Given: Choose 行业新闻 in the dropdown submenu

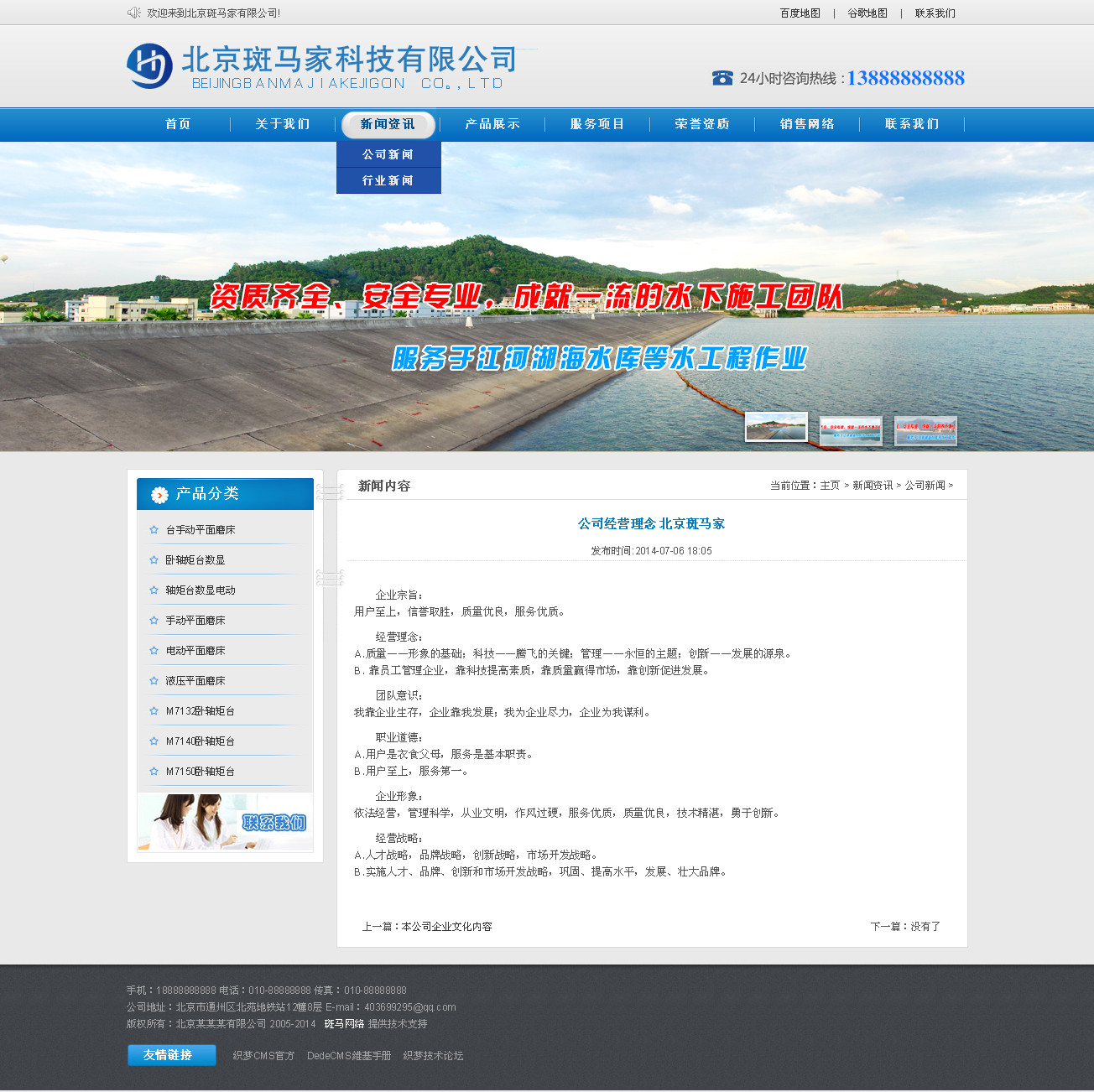Looking at the screenshot, I should pos(388,181).
